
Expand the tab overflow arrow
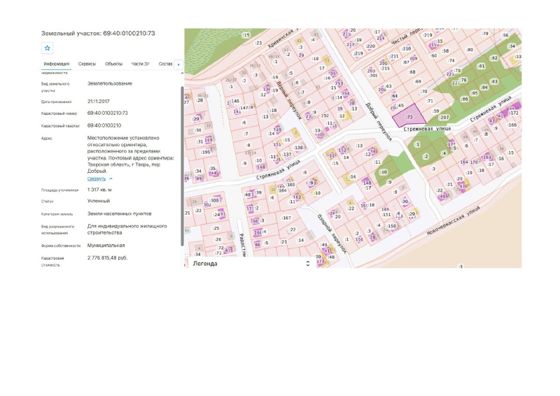point(179,65)
